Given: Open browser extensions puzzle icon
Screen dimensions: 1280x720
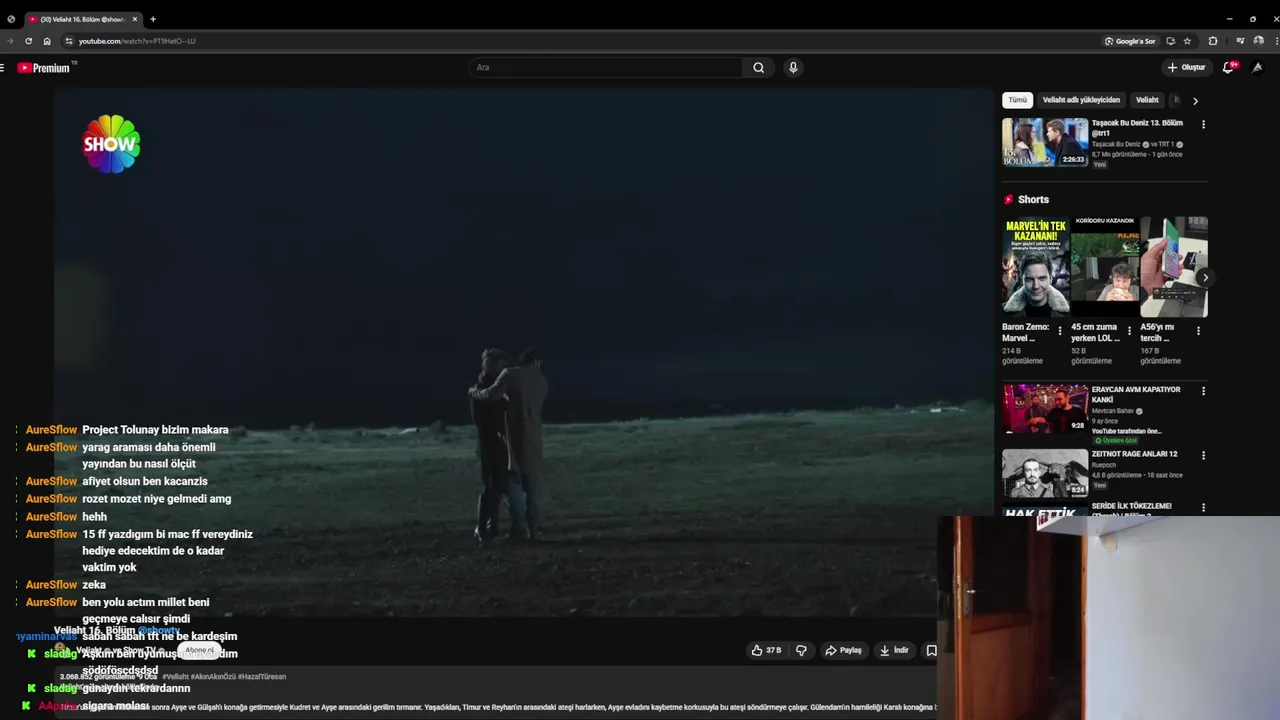Looking at the screenshot, I should [x=1213, y=41].
